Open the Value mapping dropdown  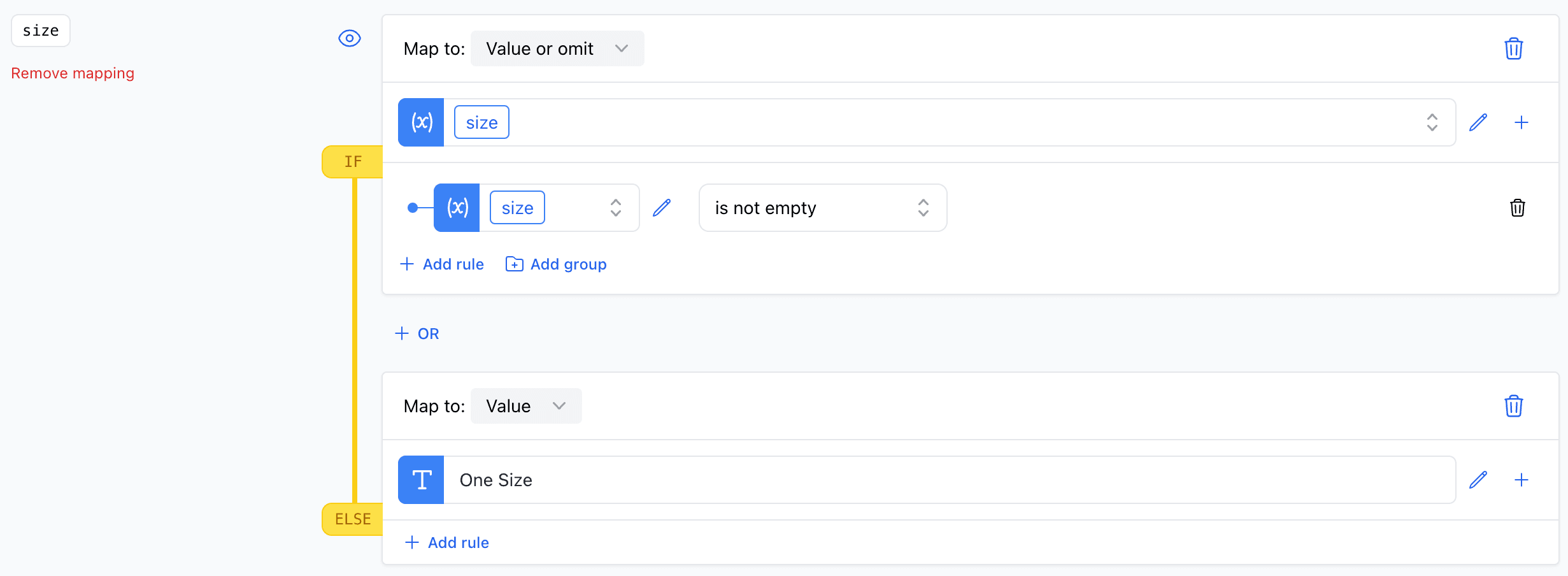[x=526, y=406]
